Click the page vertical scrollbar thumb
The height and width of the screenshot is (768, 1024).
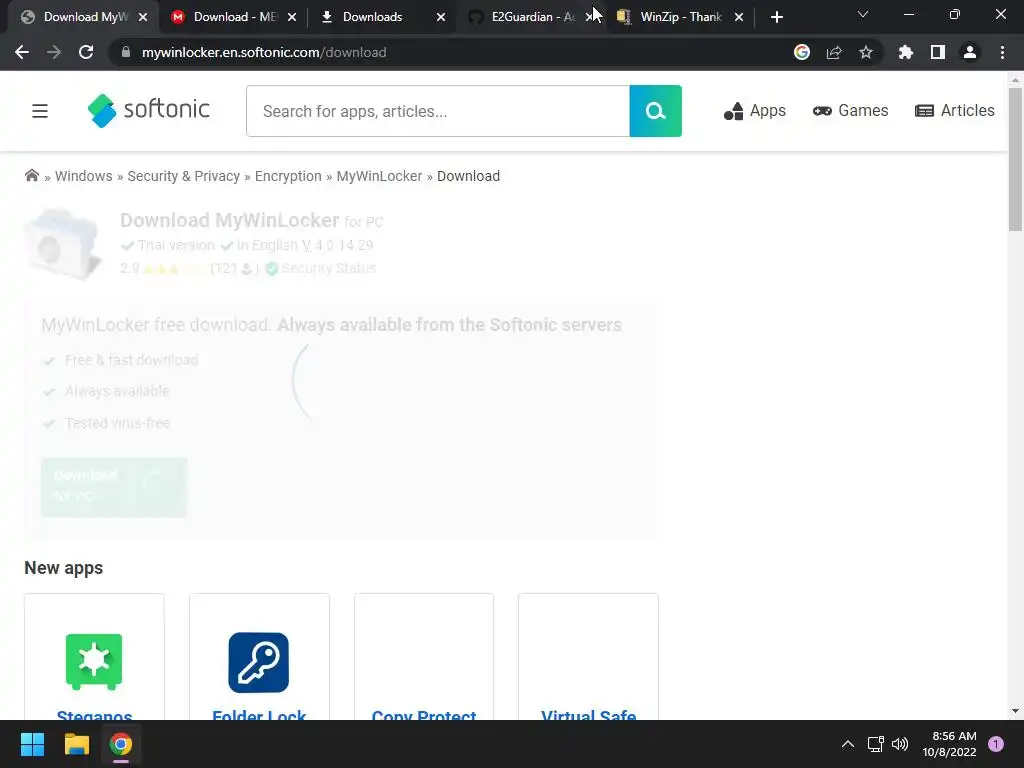tap(1015, 159)
